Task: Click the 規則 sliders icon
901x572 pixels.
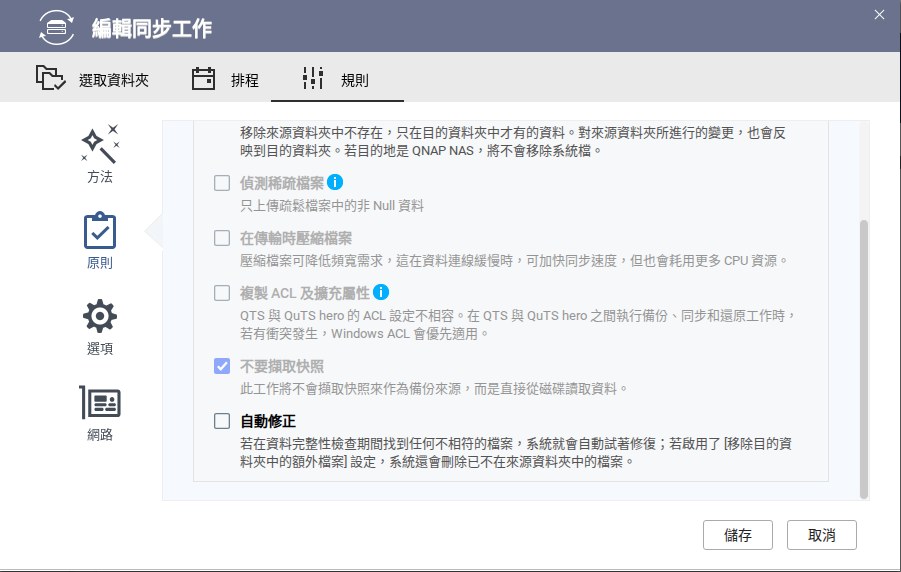Action: point(313,78)
